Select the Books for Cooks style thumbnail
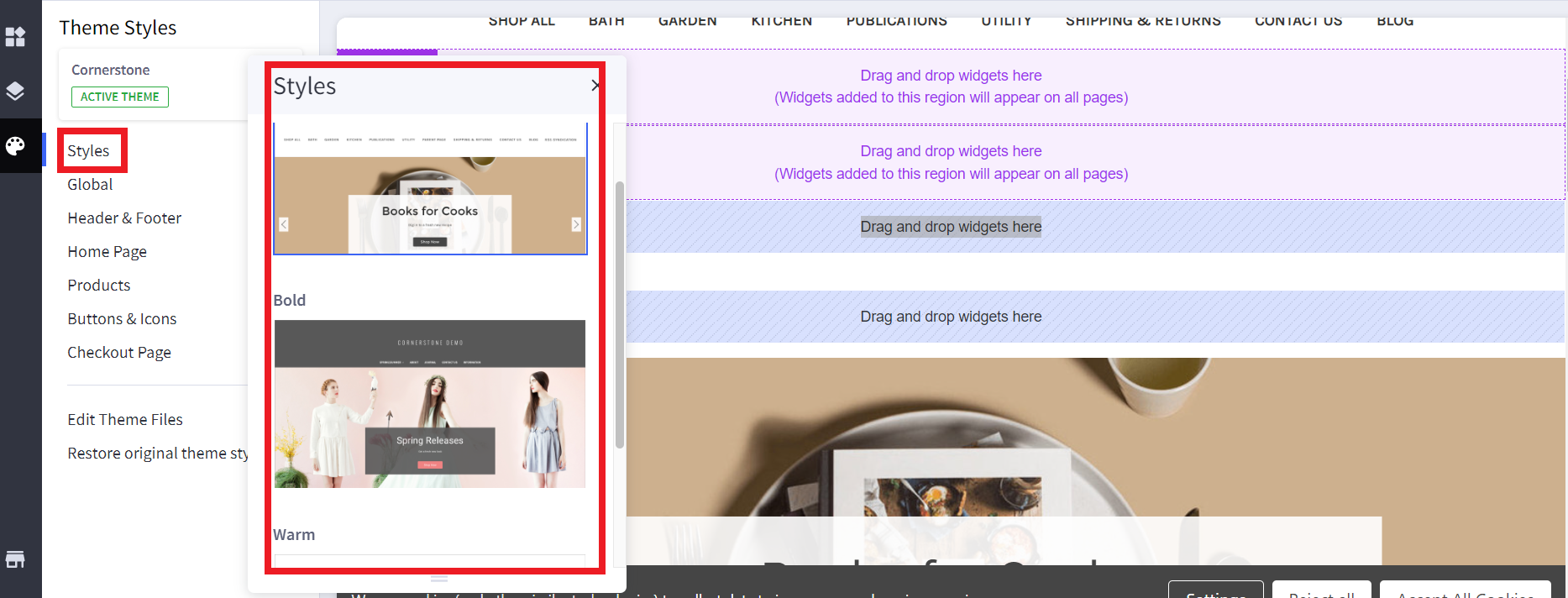The image size is (1568, 598). point(430,189)
